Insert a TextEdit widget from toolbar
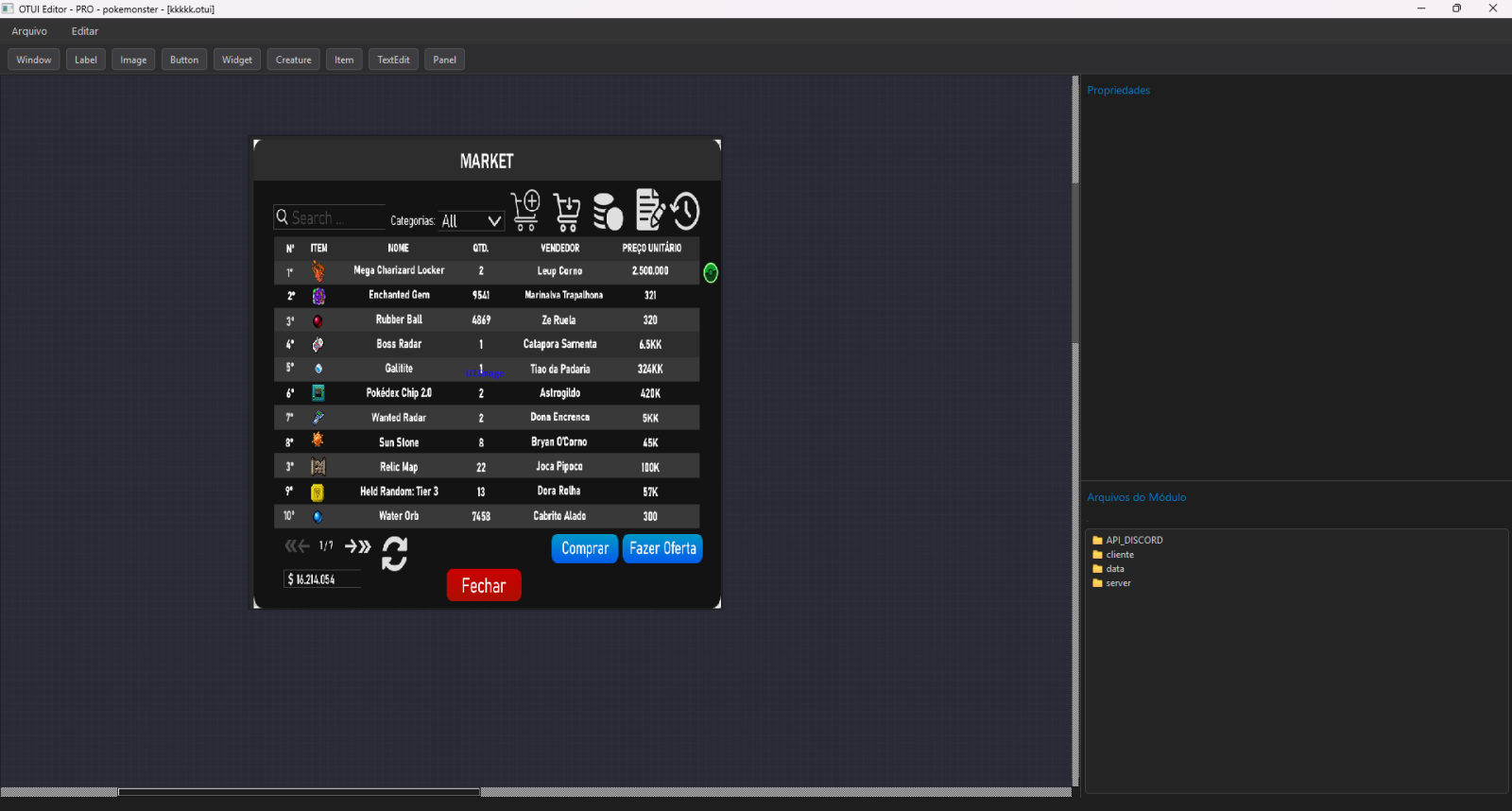 pyautogui.click(x=393, y=60)
